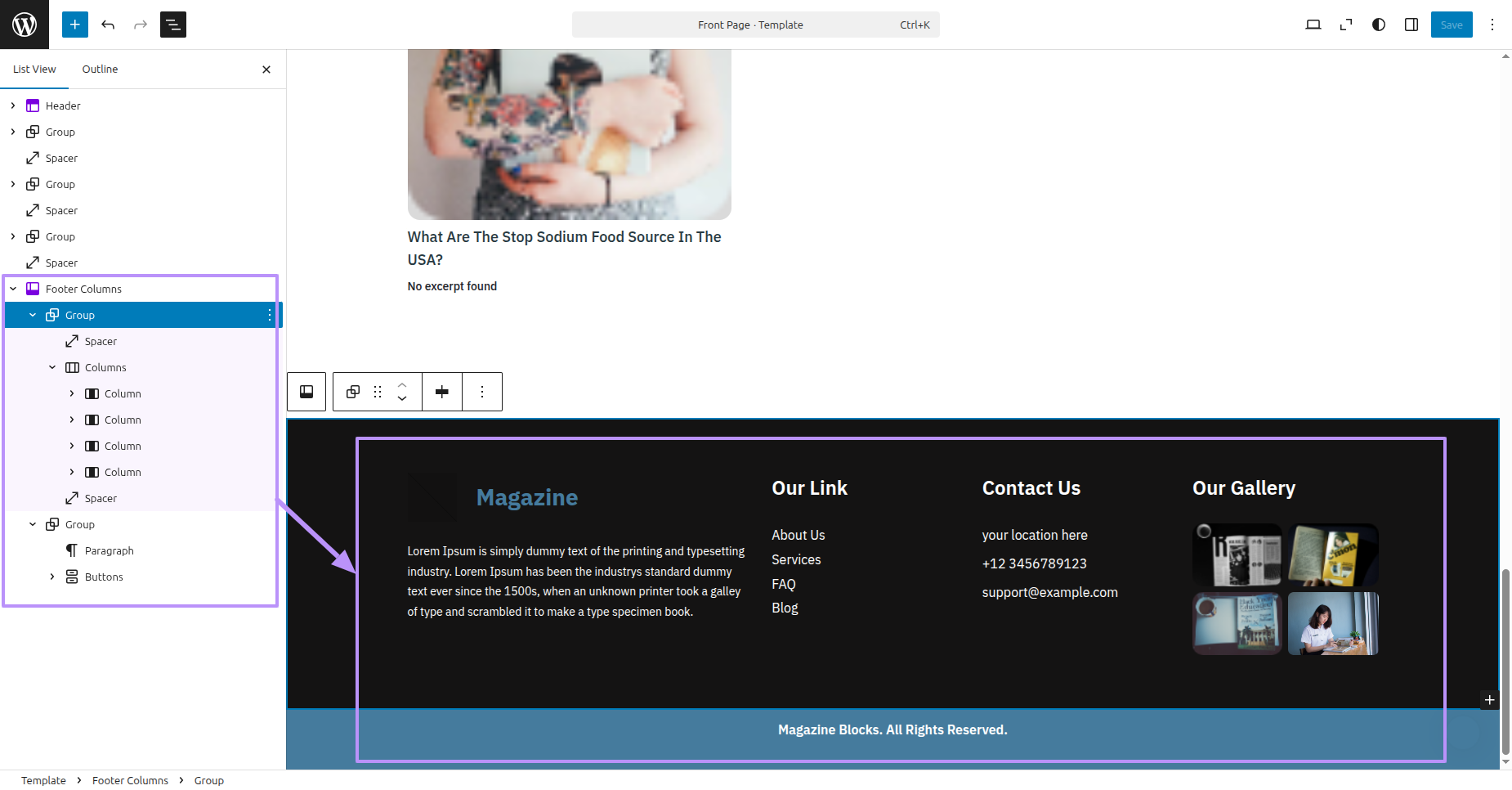Click the Save button

(1452, 25)
